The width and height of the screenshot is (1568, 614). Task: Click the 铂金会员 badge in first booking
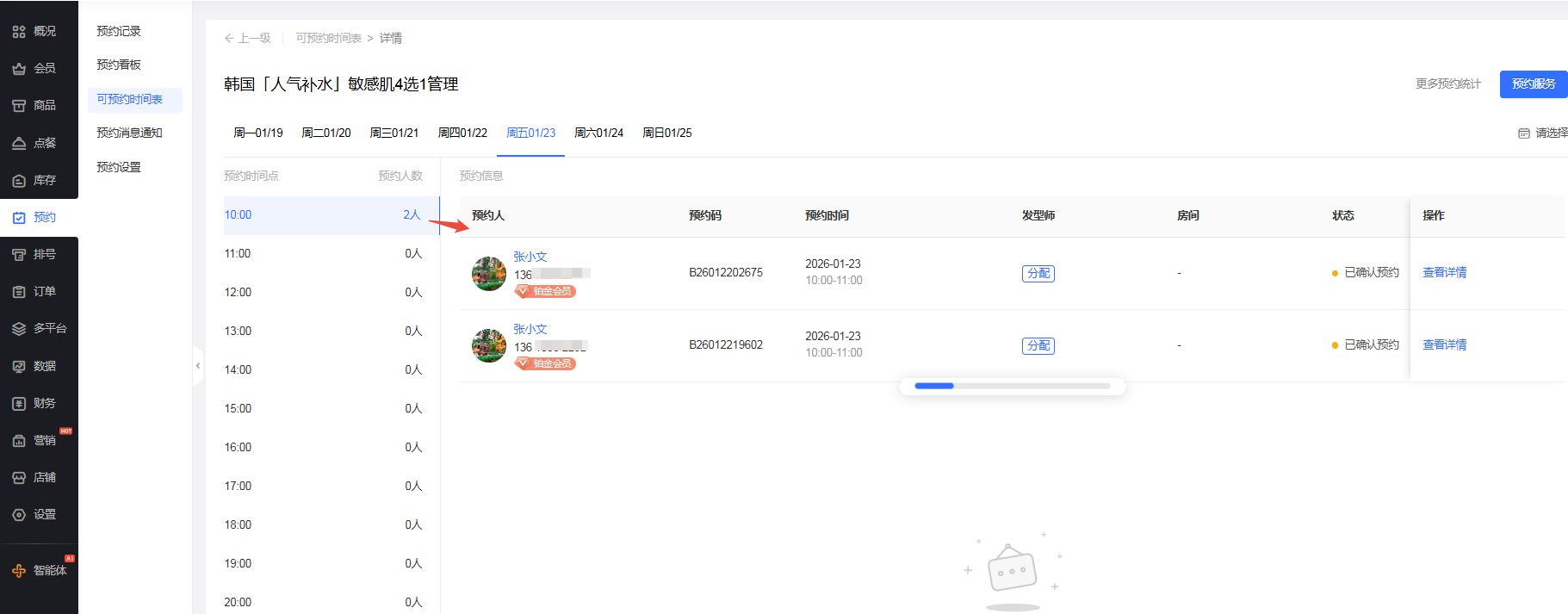click(545, 291)
